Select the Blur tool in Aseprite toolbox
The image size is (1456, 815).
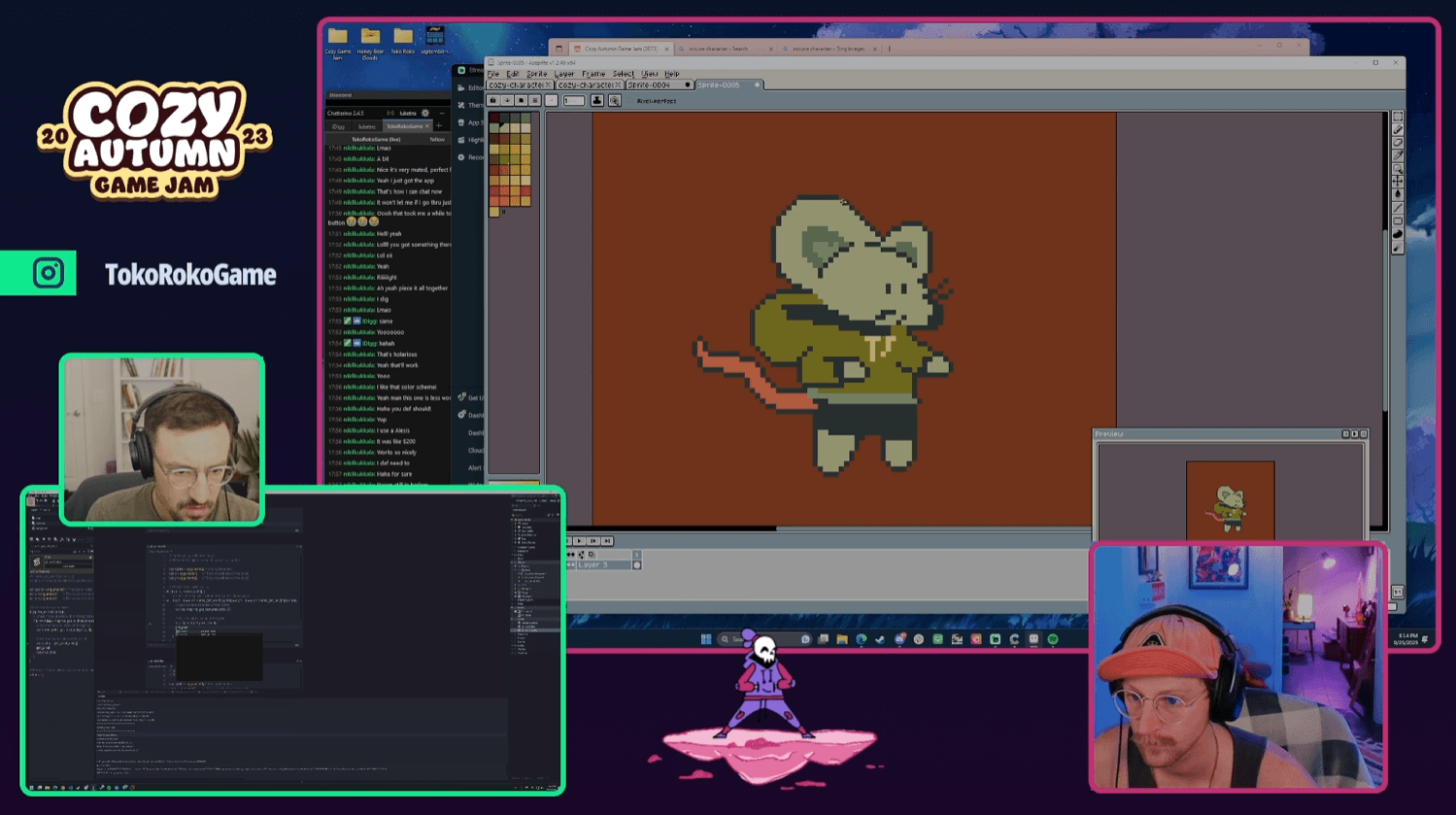click(1398, 248)
